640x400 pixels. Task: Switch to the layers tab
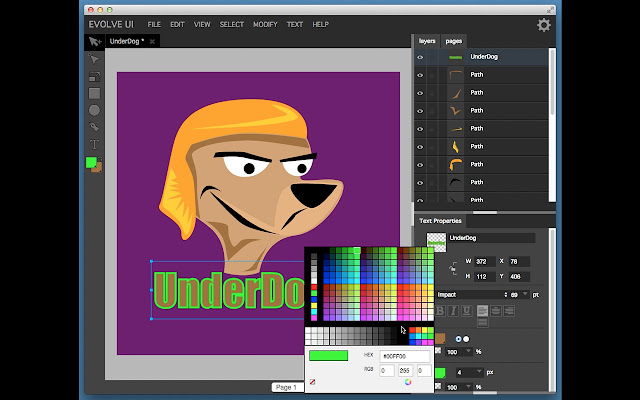click(427, 41)
